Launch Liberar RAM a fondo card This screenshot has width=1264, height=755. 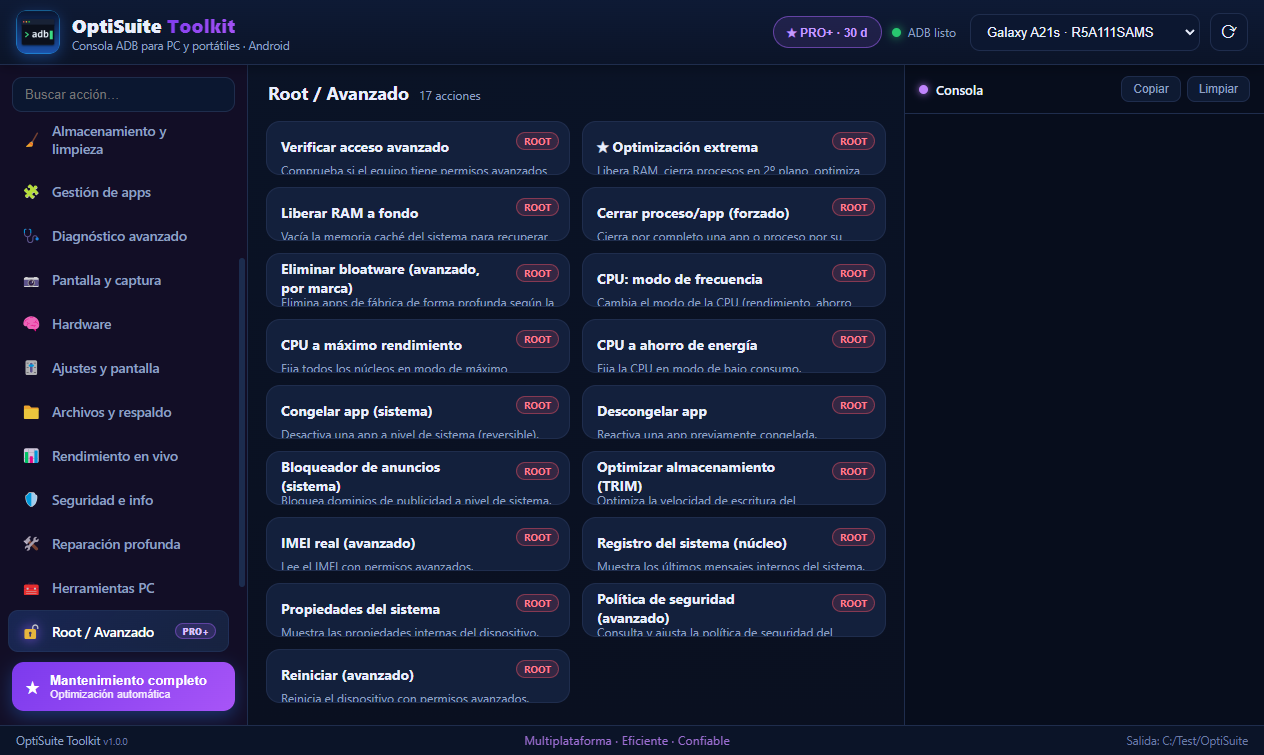click(x=418, y=214)
